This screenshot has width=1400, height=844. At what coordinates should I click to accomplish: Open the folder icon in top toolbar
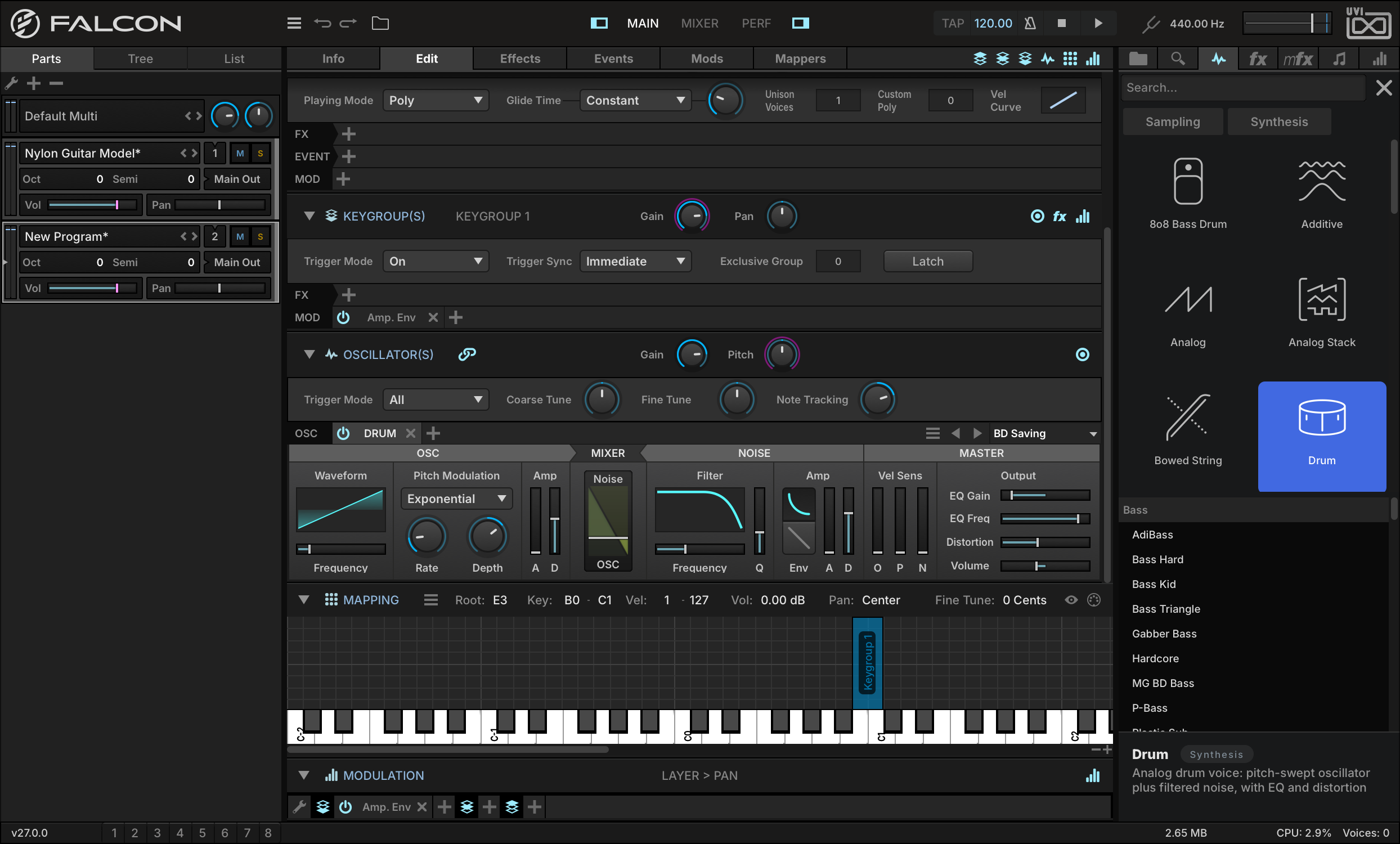(380, 23)
